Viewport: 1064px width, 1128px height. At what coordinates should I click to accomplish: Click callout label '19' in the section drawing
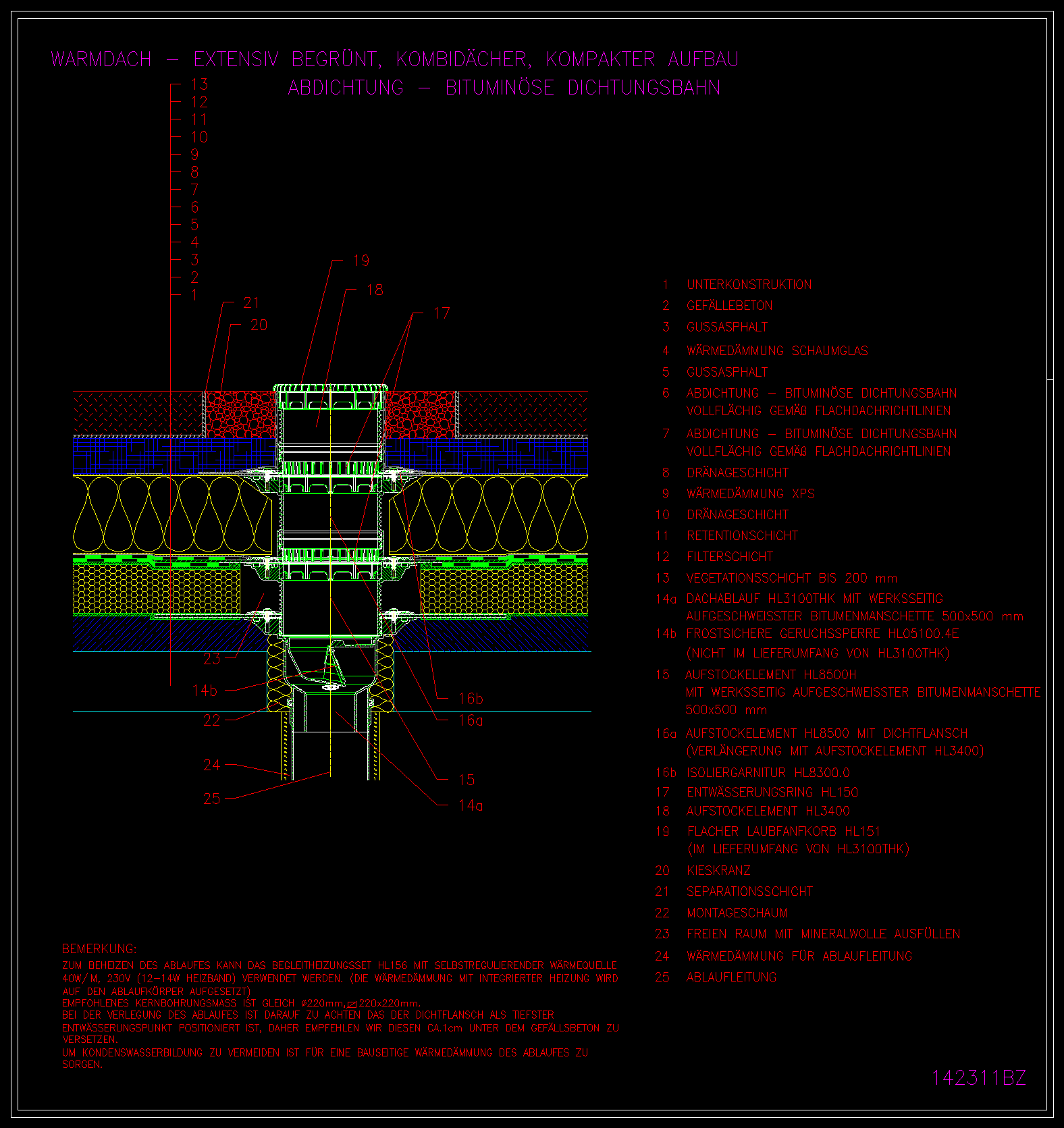pos(361,261)
